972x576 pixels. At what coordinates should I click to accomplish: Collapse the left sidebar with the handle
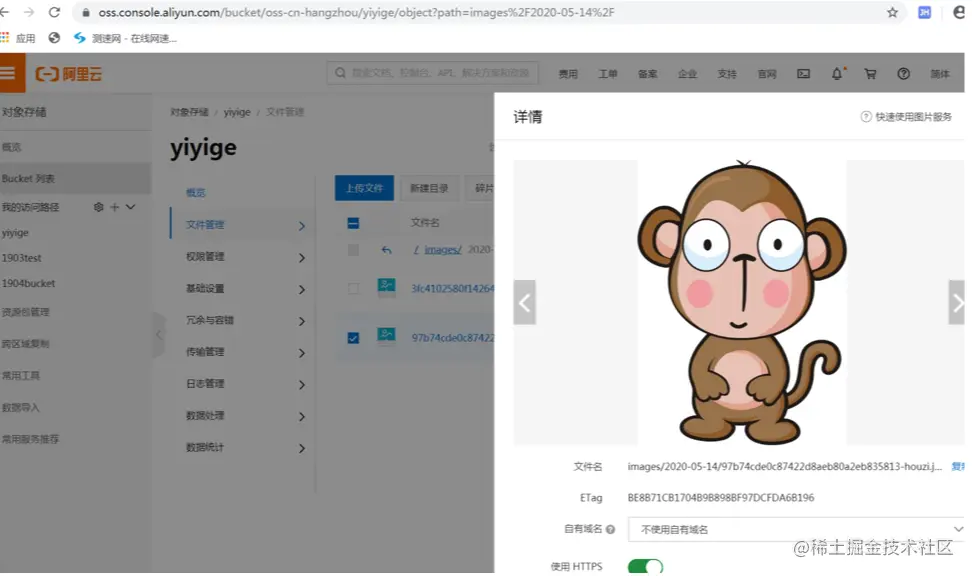point(159,335)
